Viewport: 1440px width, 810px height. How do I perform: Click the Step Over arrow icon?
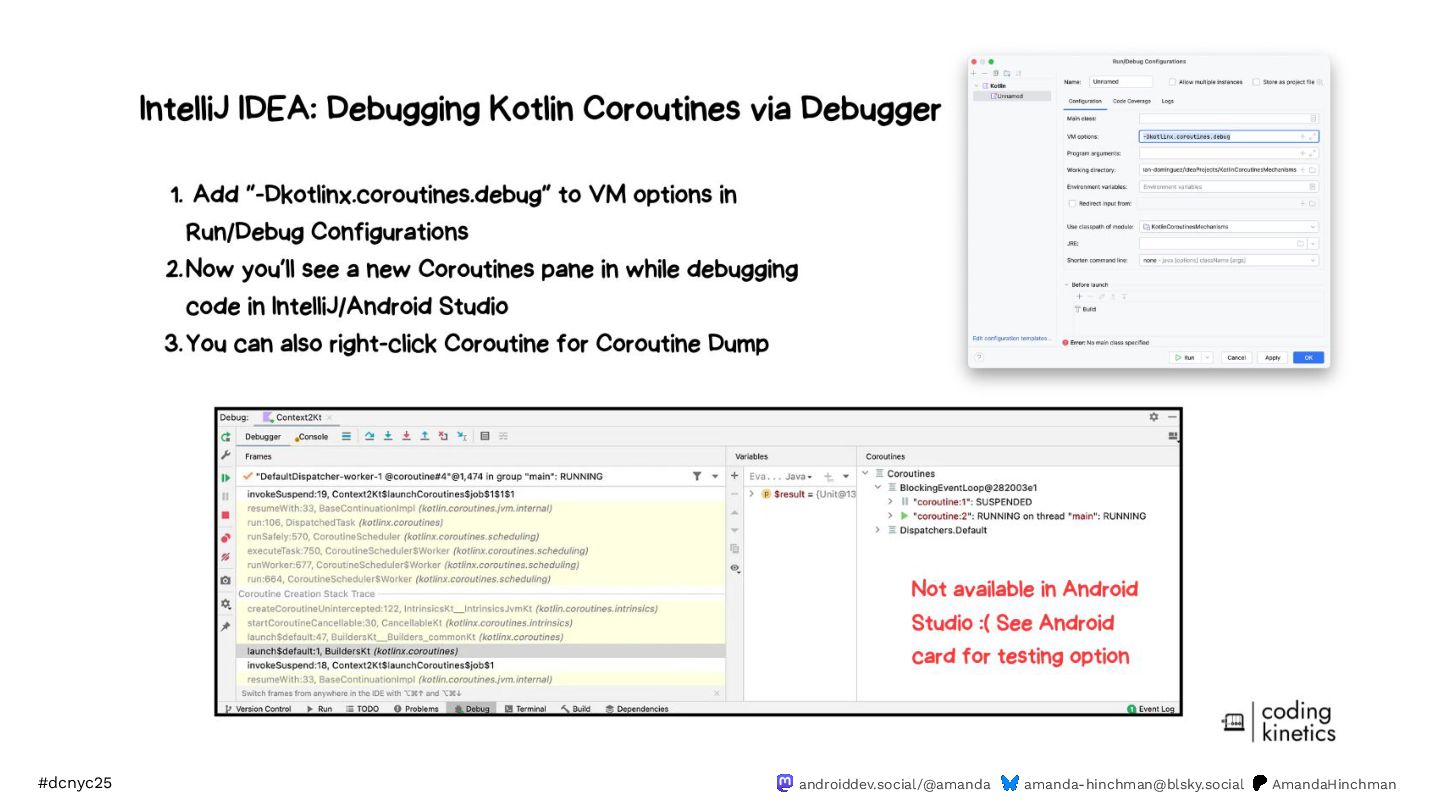pos(369,436)
